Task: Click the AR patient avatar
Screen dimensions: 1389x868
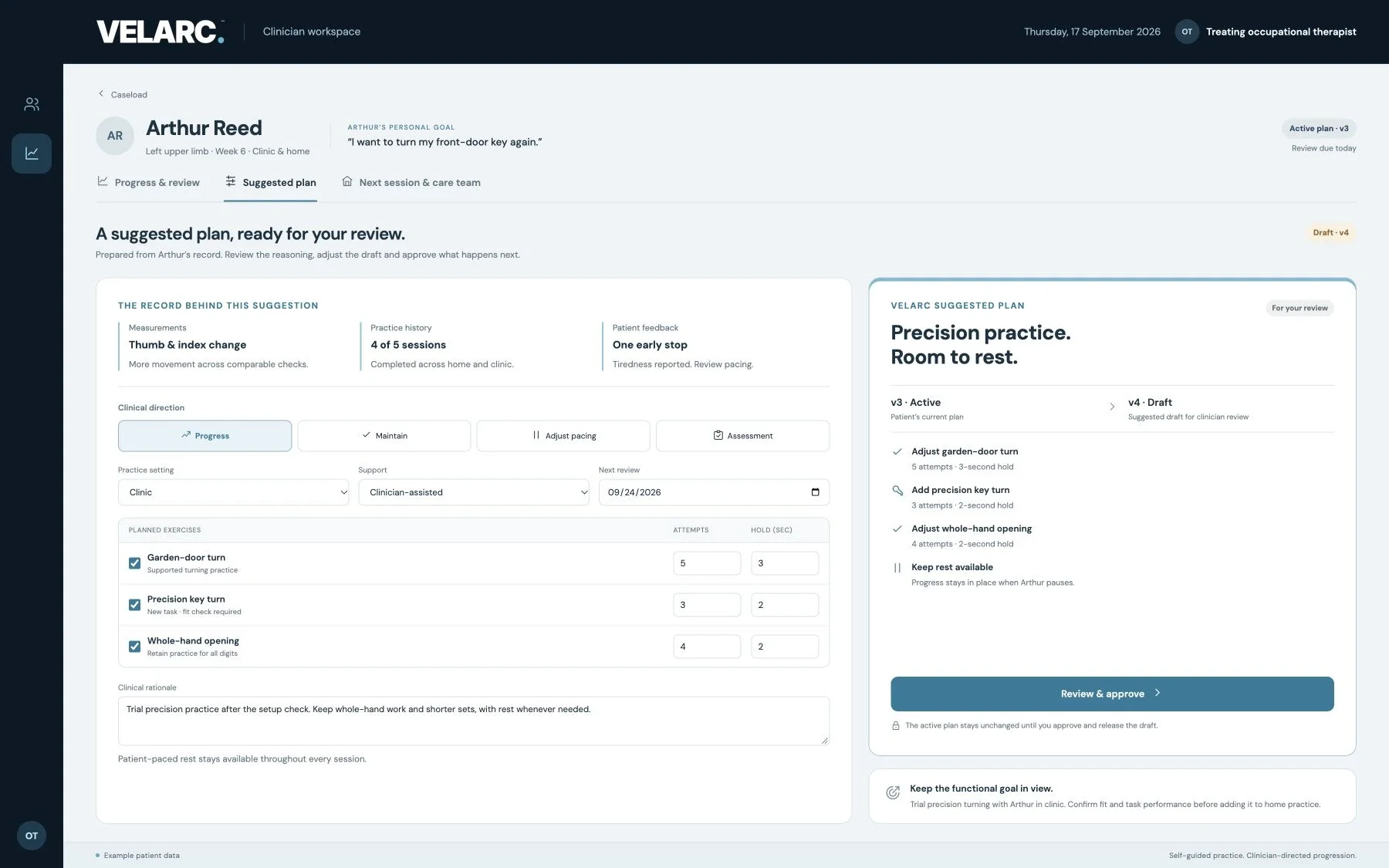Action: [x=115, y=136]
